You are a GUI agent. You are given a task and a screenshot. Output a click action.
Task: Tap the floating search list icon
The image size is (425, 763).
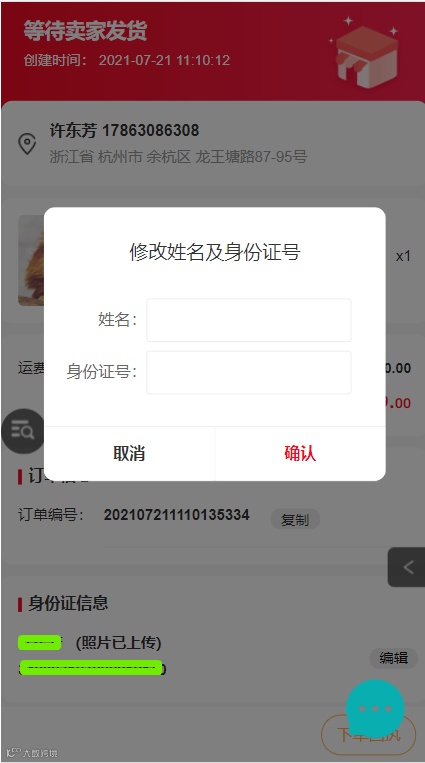click(23, 431)
